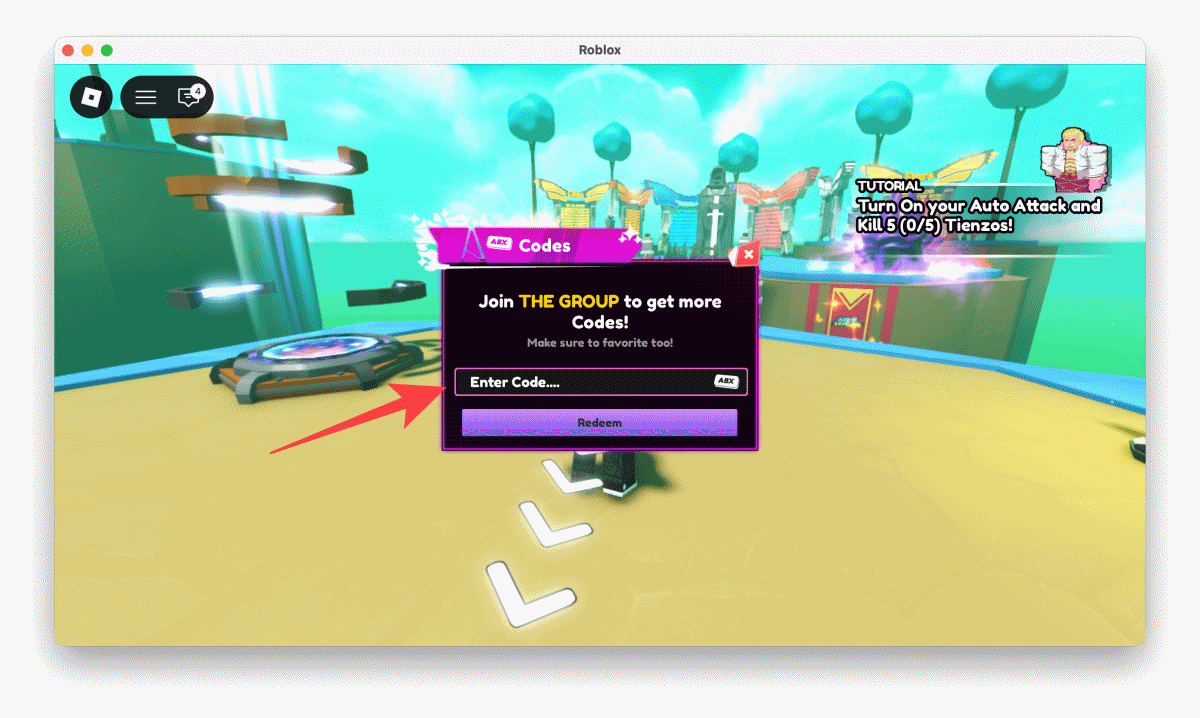Click the Roblox logo icon
Viewport: 1200px width, 718px height.
click(x=91, y=97)
